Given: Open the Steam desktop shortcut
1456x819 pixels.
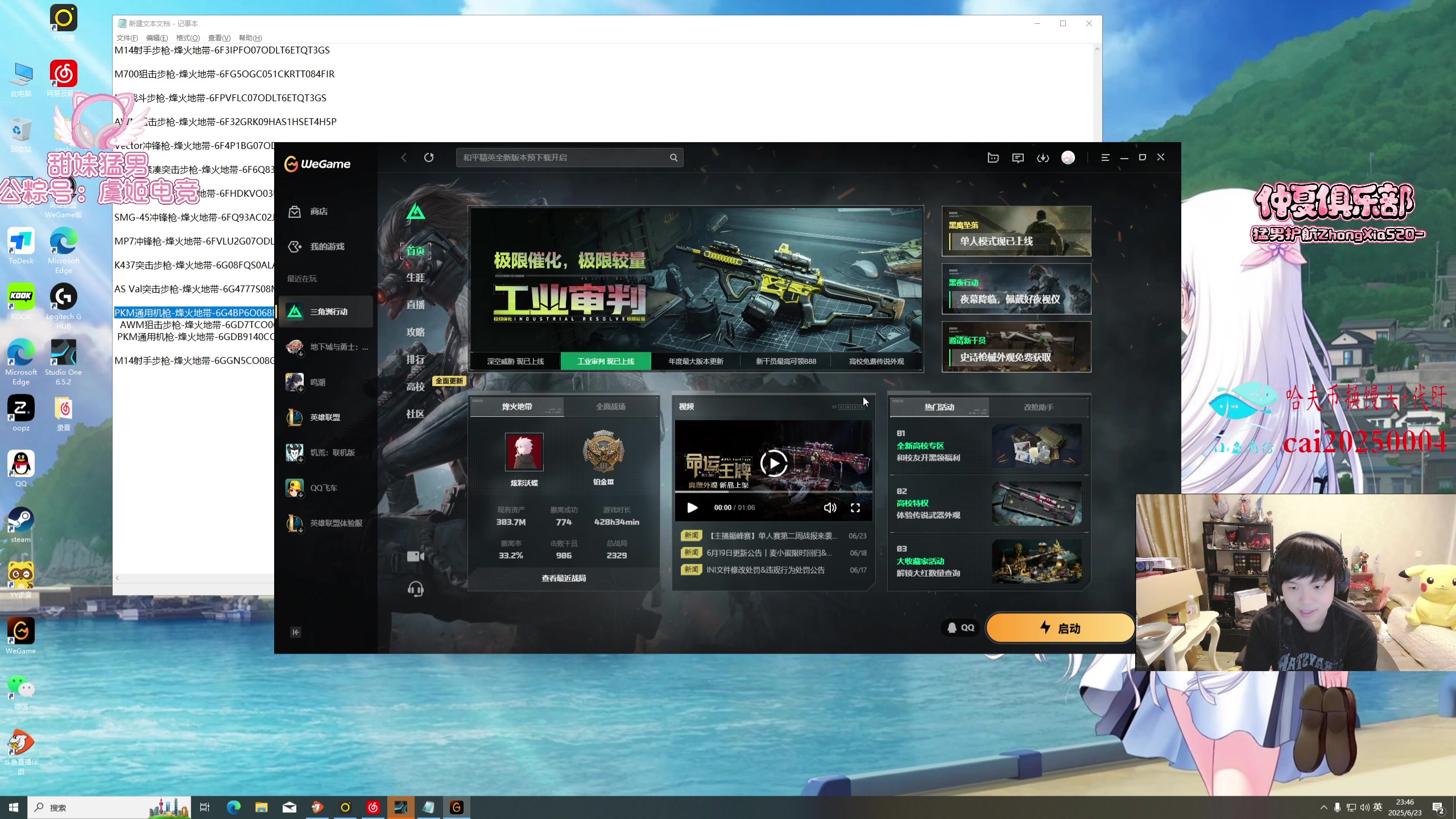Looking at the screenshot, I should click(21, 525).
